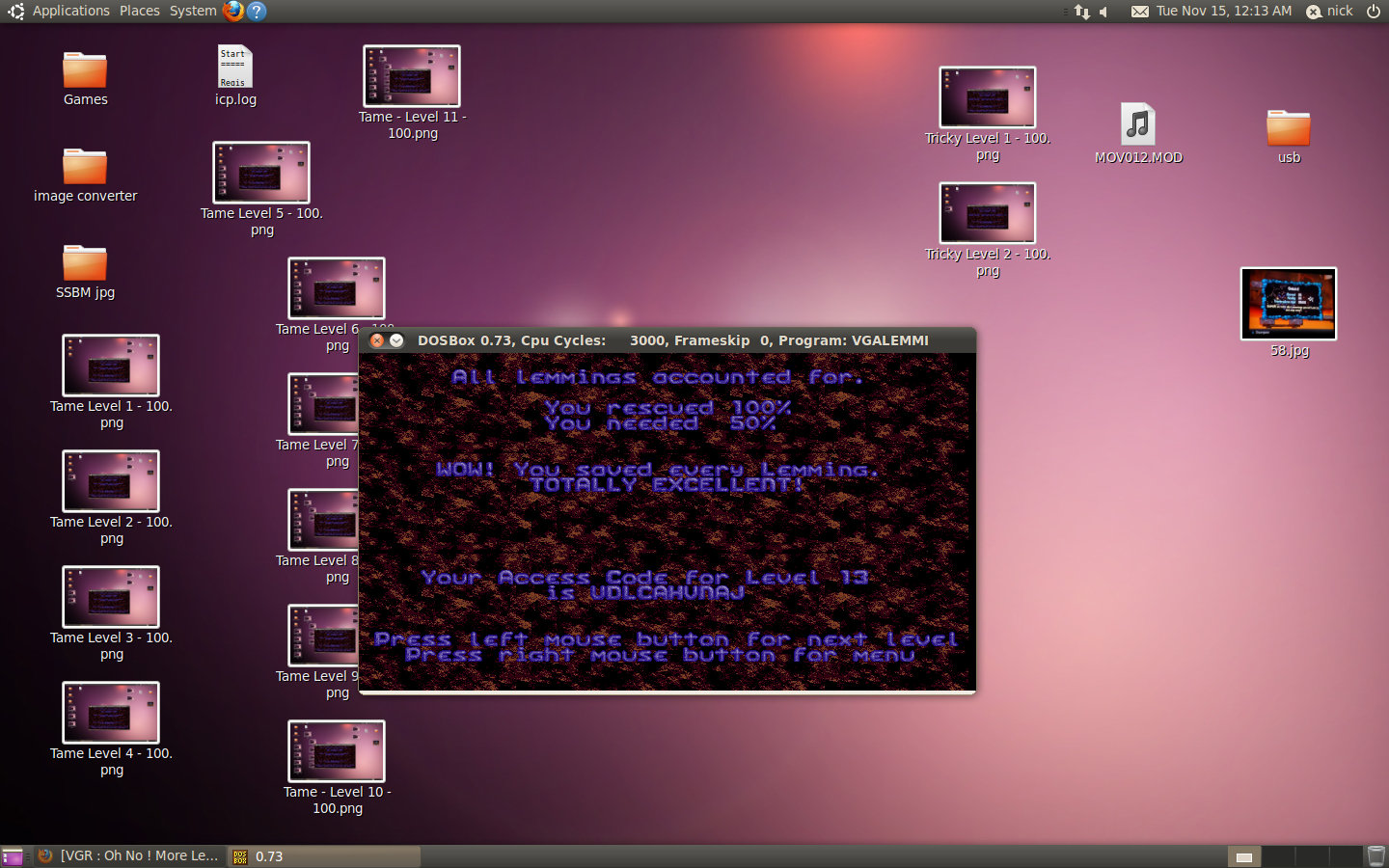The image size is (1389, 868).
Task: Click the help question mark launcher
Action: tap(257, 11)
